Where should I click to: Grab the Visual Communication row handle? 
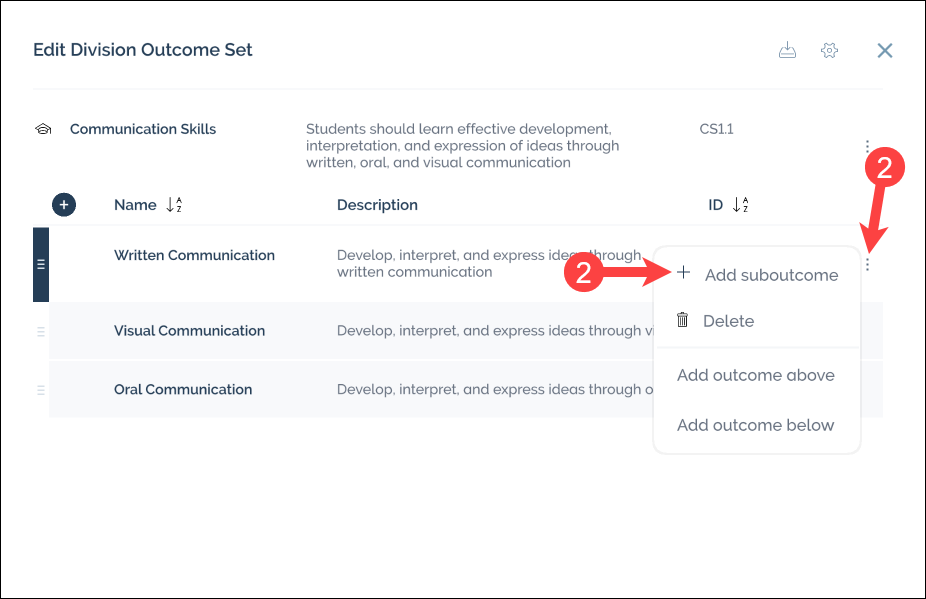click(41, 331)
